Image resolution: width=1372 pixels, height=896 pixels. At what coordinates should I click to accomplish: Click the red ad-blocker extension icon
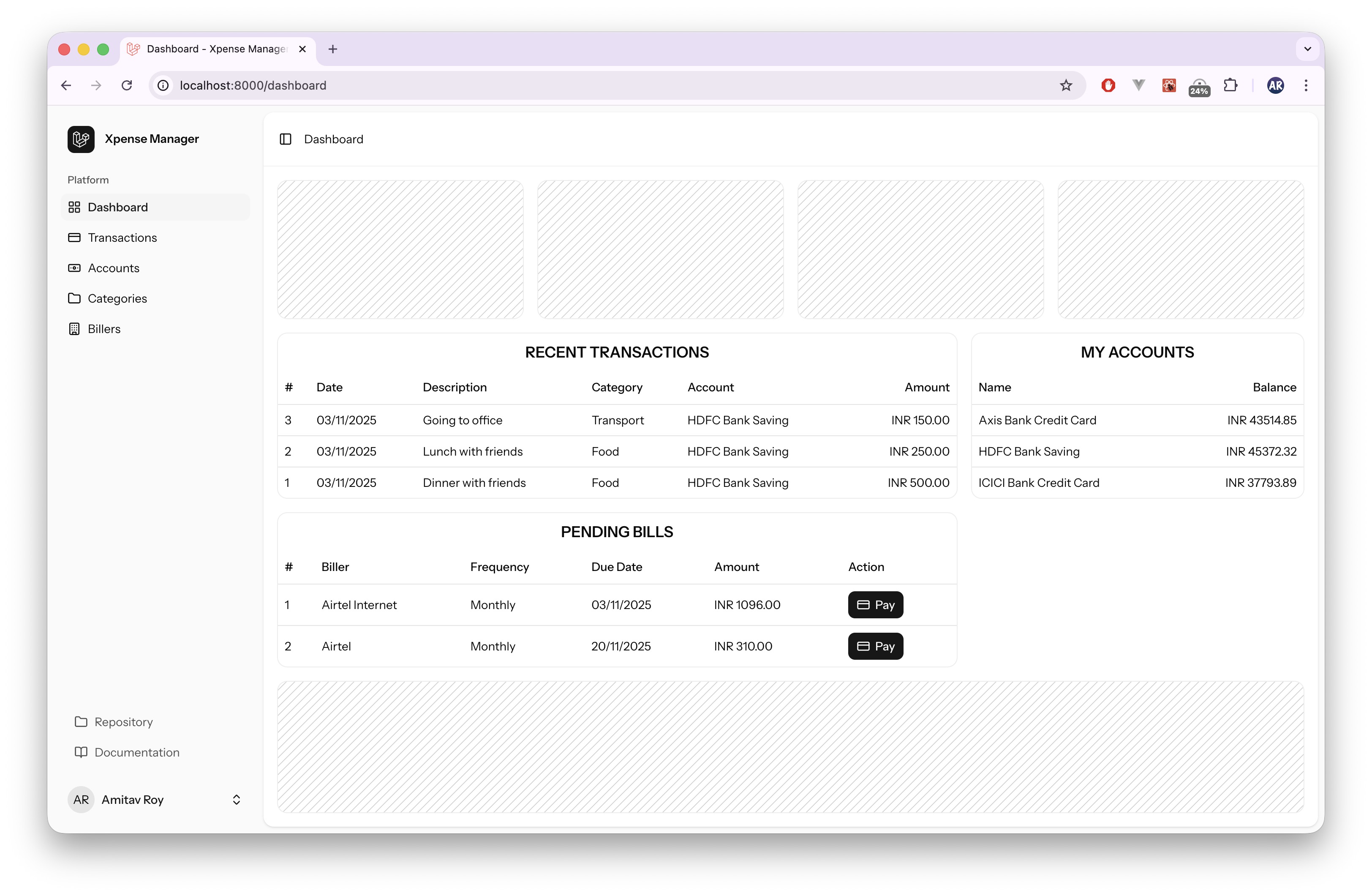(x=1108, y=85)
